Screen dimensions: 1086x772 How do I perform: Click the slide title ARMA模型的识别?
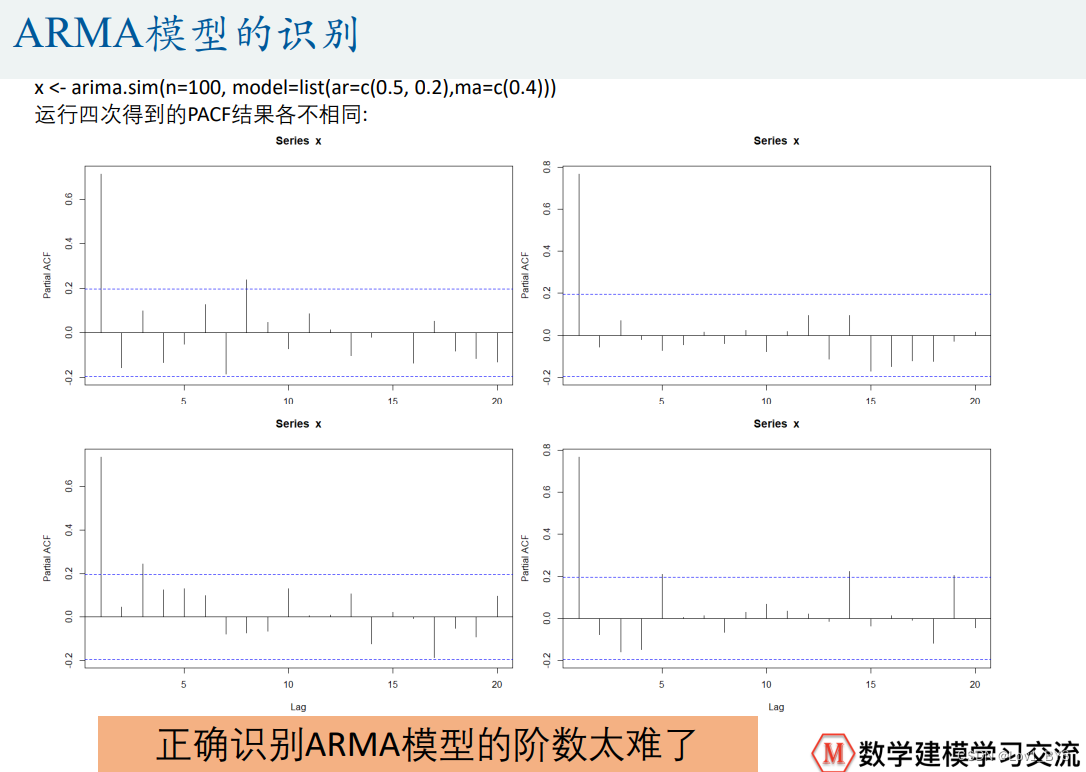186,35
